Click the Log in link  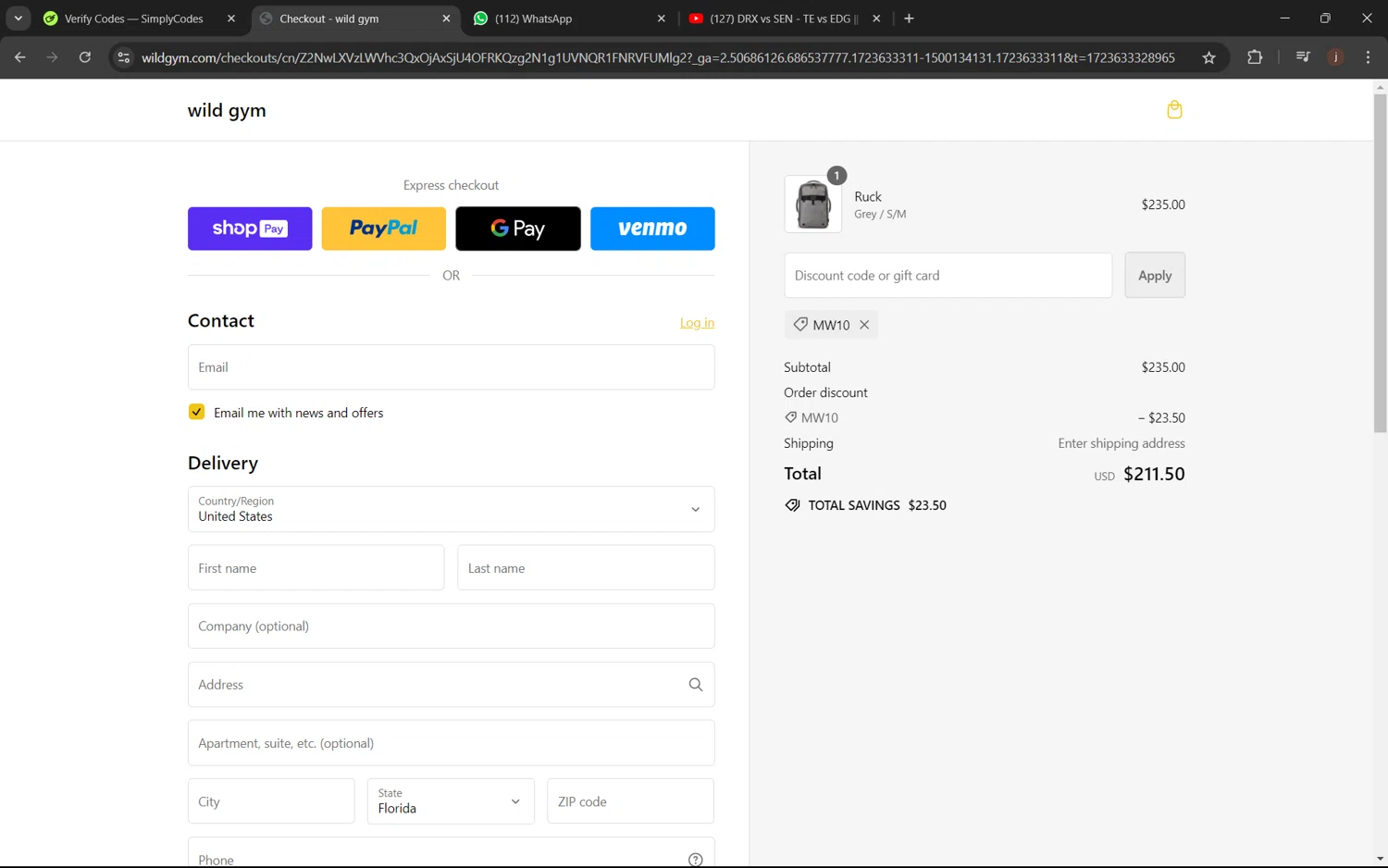[x=697, y=323]
